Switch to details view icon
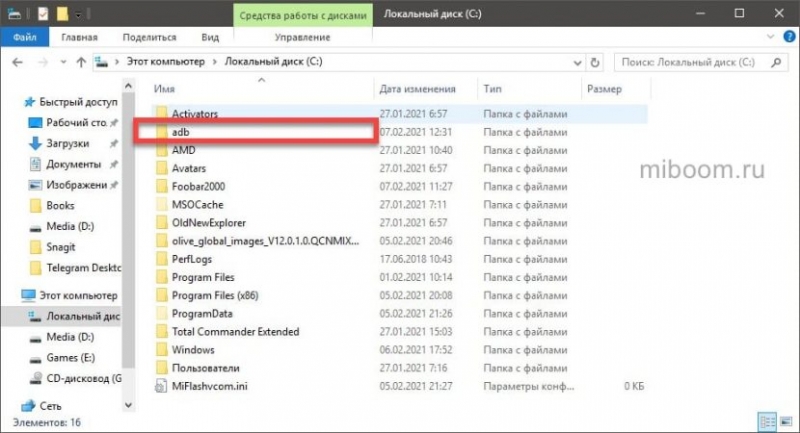 (767, 422)
